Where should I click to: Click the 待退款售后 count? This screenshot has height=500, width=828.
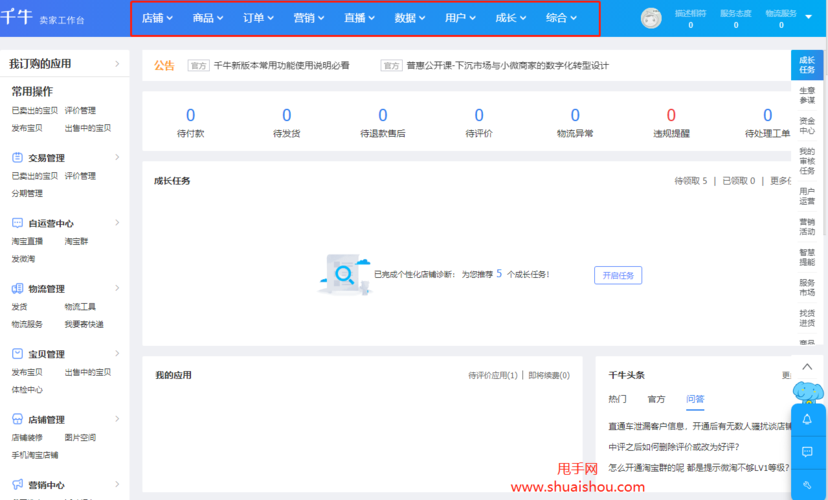pyautogui.click(x=383, y=115)
